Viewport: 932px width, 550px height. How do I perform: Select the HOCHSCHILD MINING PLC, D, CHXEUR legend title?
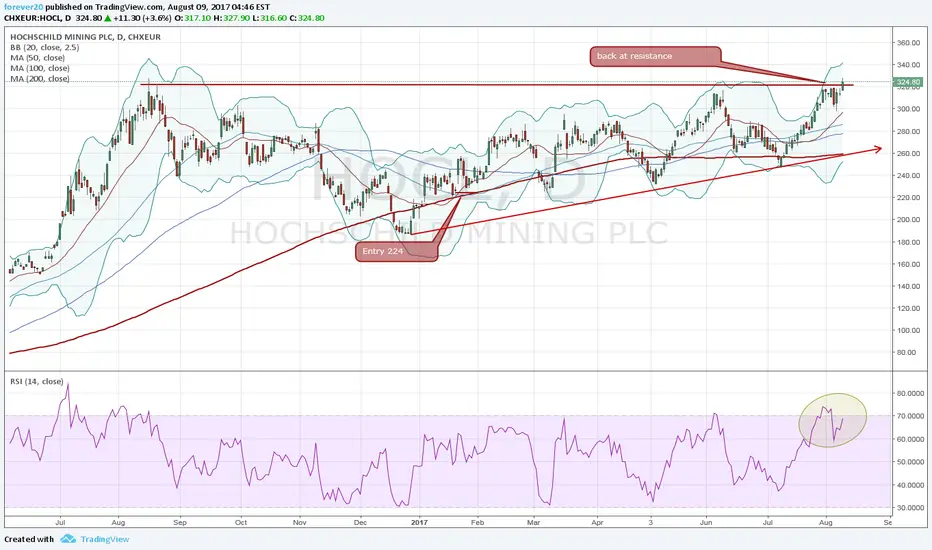click(85, 37)
